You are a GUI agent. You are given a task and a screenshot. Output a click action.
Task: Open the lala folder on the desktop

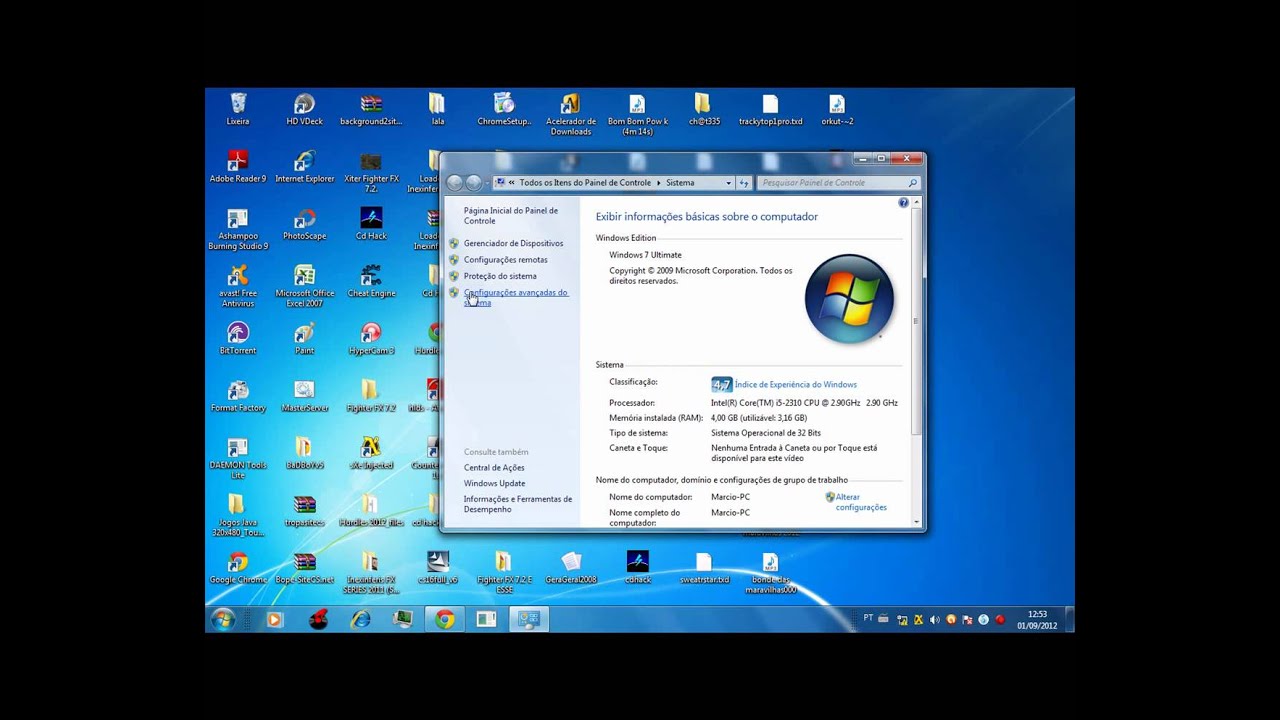(x=437, y=109)
